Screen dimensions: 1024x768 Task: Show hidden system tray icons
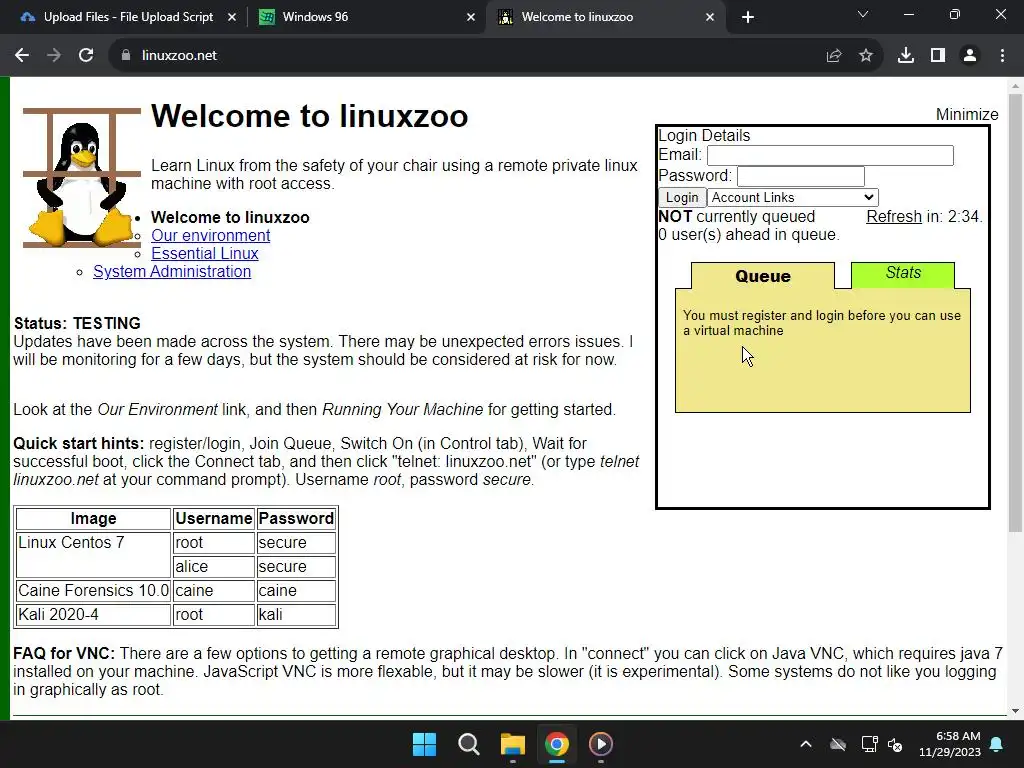click(x=806, y=744)
